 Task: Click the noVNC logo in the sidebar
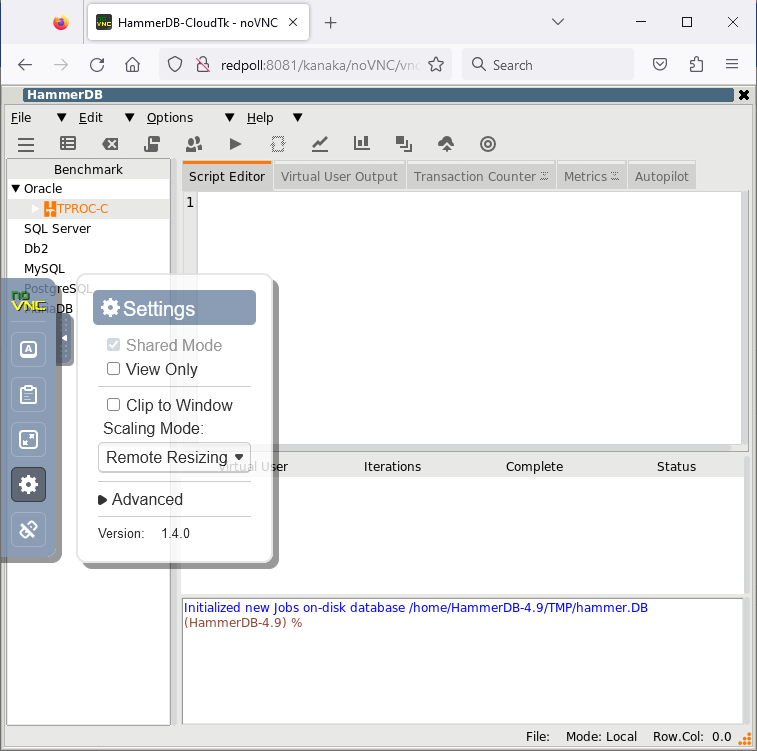click(x=28, y=301)
